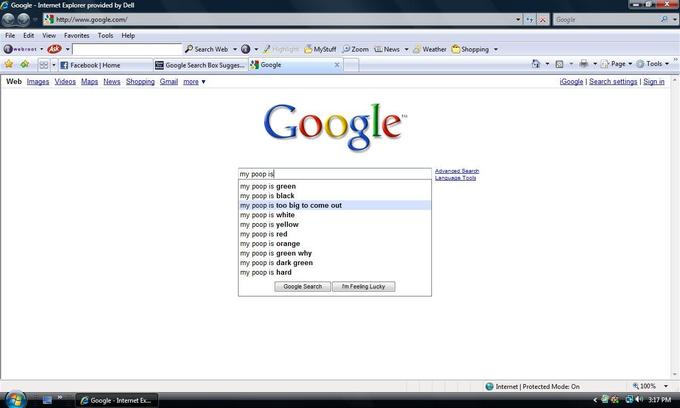Click the Google - Internet Explorer taskbar button

pos(117,400)
